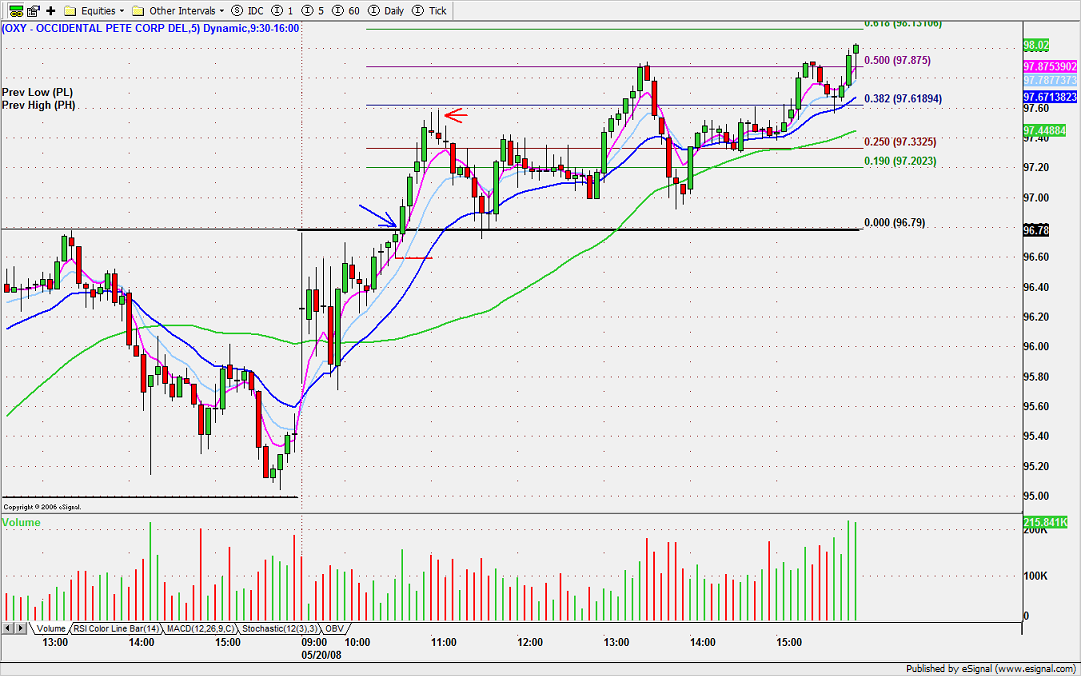Click the 13:00 label at left of time axis
Viewport: 1081px width, 676px height.
tap(55, 642)
